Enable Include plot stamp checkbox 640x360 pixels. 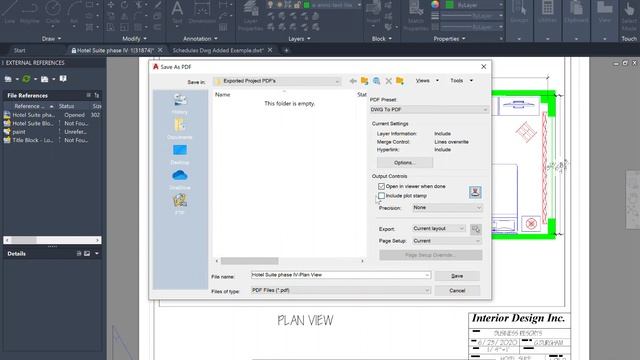[382, 196]
